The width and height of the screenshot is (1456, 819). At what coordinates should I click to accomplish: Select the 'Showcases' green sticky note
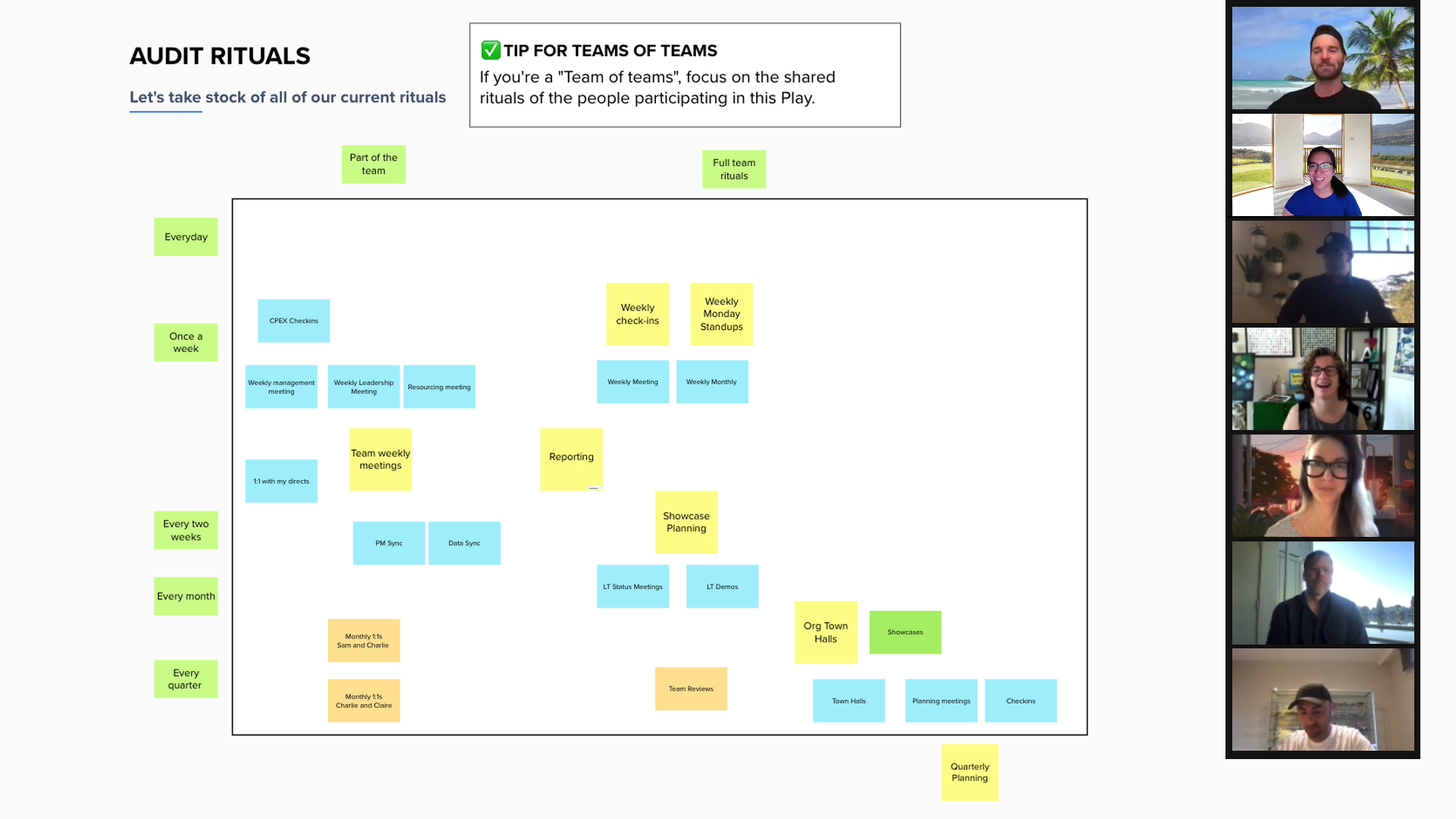coord(905,632)
